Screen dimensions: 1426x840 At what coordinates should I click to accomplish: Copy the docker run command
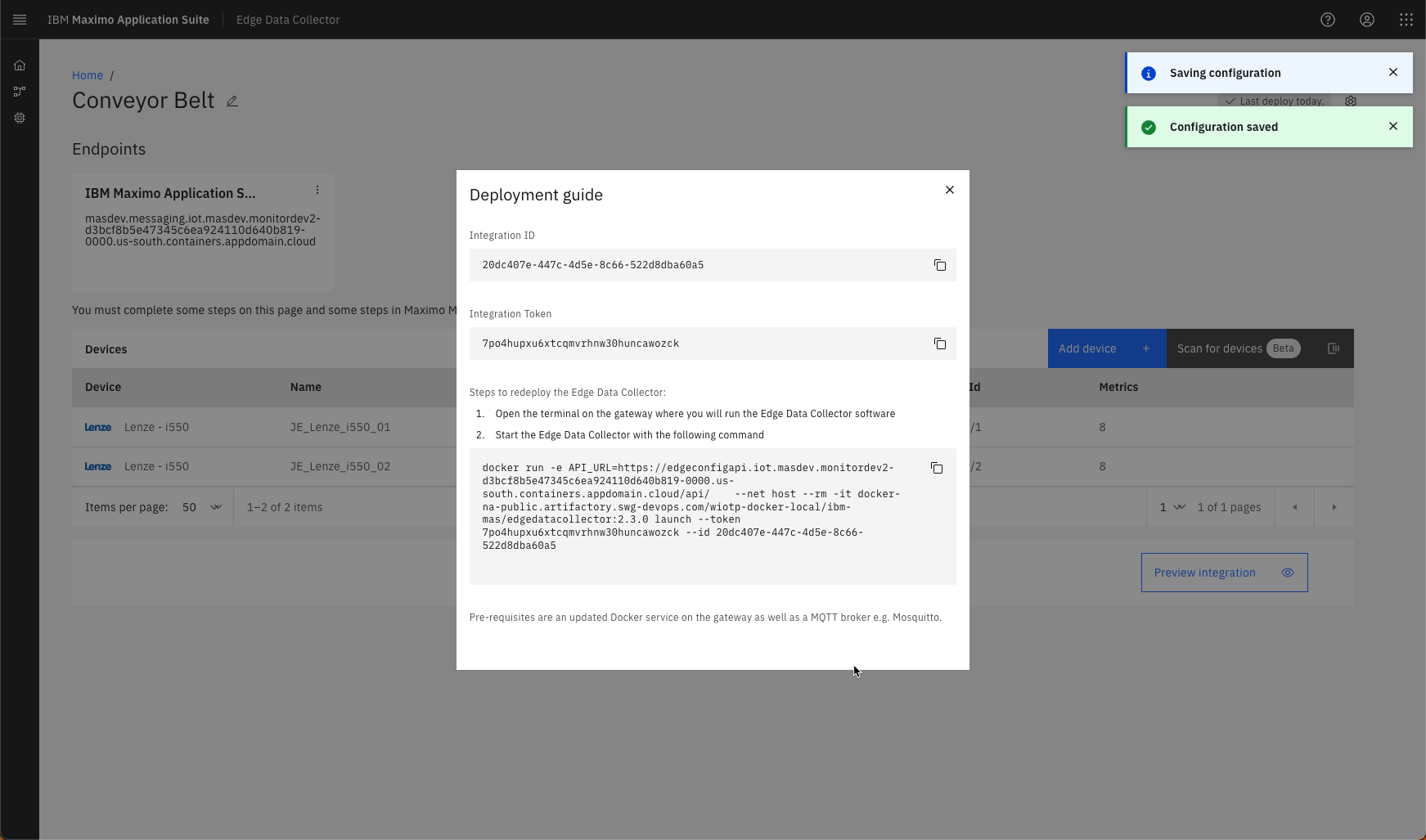(937, 468)
